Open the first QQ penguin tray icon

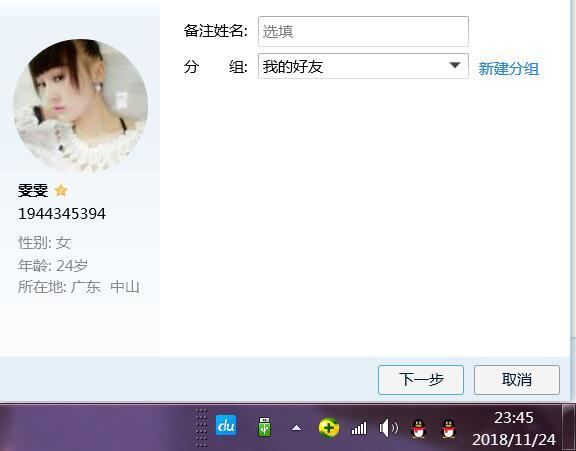tap(418, 429)
